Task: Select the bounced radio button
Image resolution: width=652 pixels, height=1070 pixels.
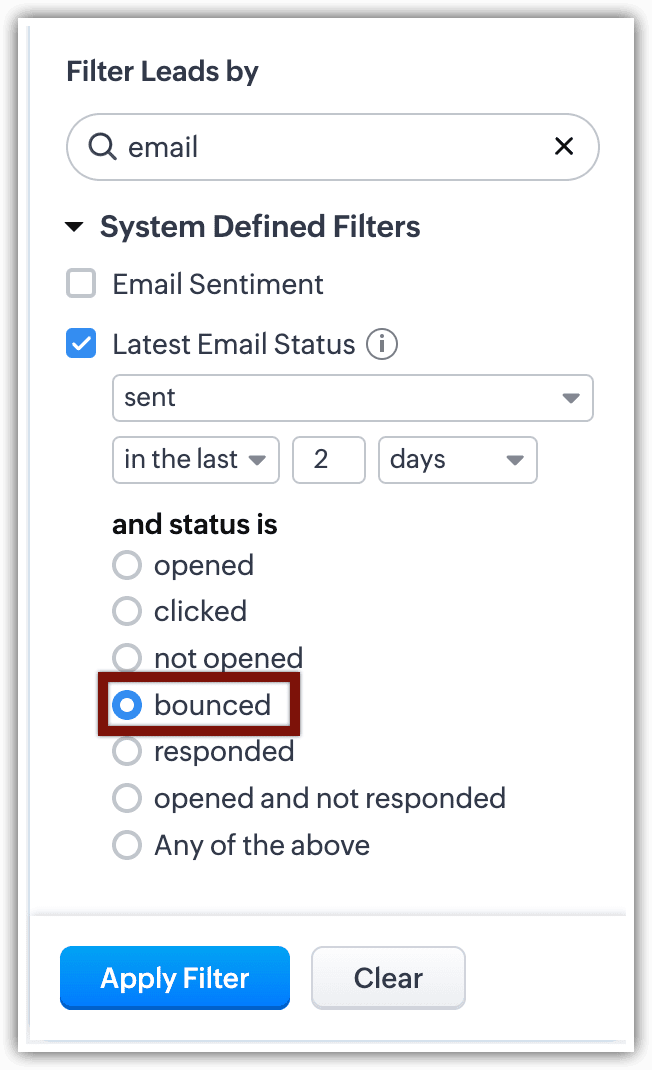Action: click(127, 705)
